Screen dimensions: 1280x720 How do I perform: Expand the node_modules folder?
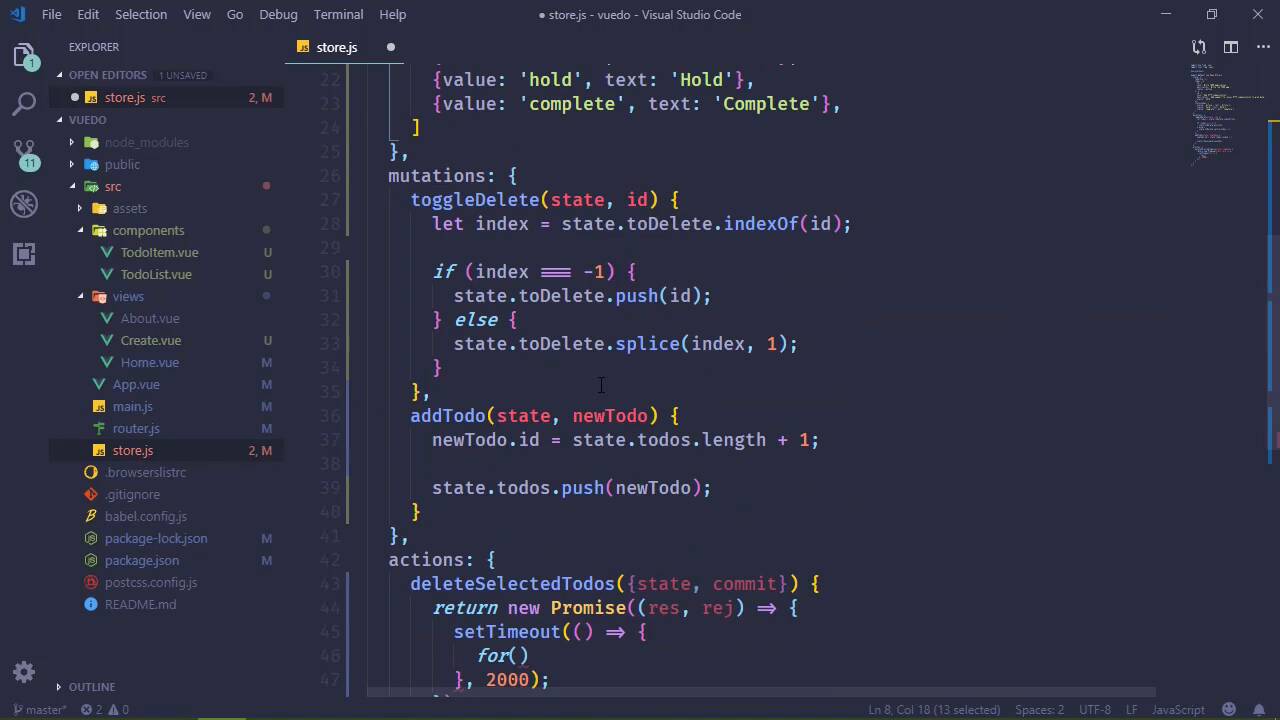click(x=72, y=142)
